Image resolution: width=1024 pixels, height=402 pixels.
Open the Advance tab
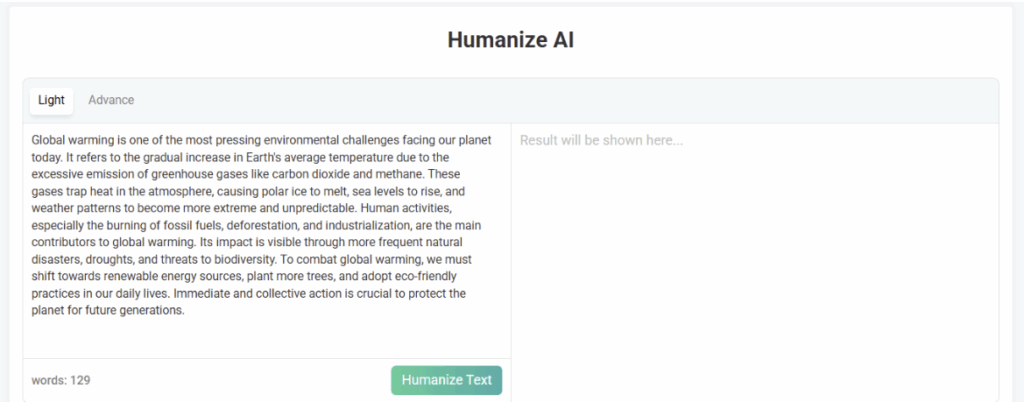111,100
